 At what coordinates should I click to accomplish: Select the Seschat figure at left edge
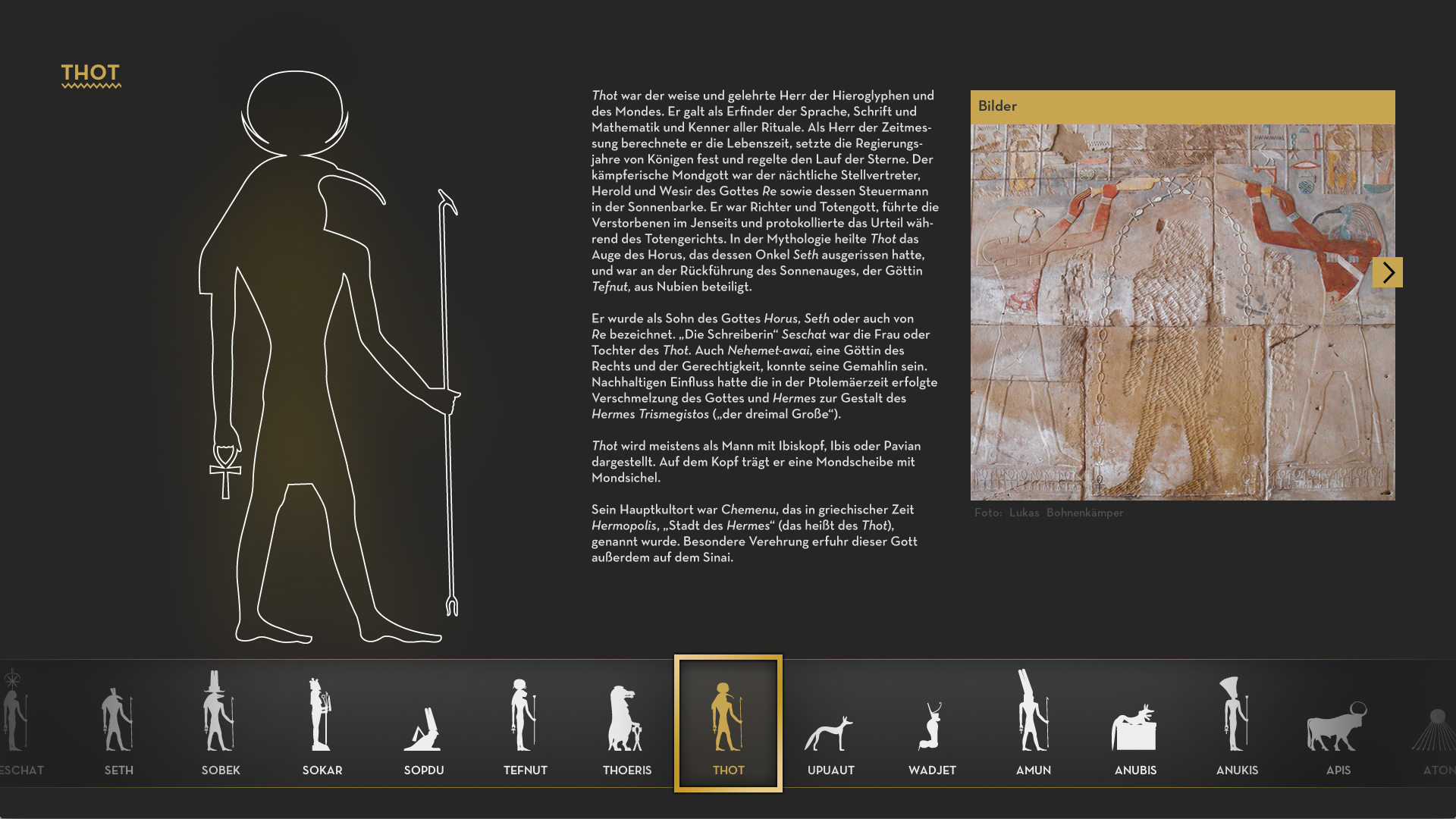[x=14, y=711]
